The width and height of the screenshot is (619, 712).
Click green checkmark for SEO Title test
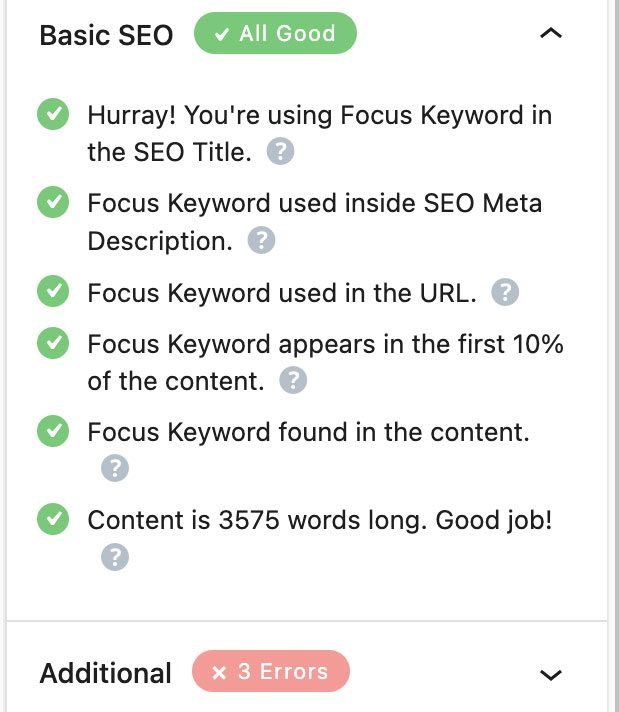pyautogui.click(x=53, y=115)
